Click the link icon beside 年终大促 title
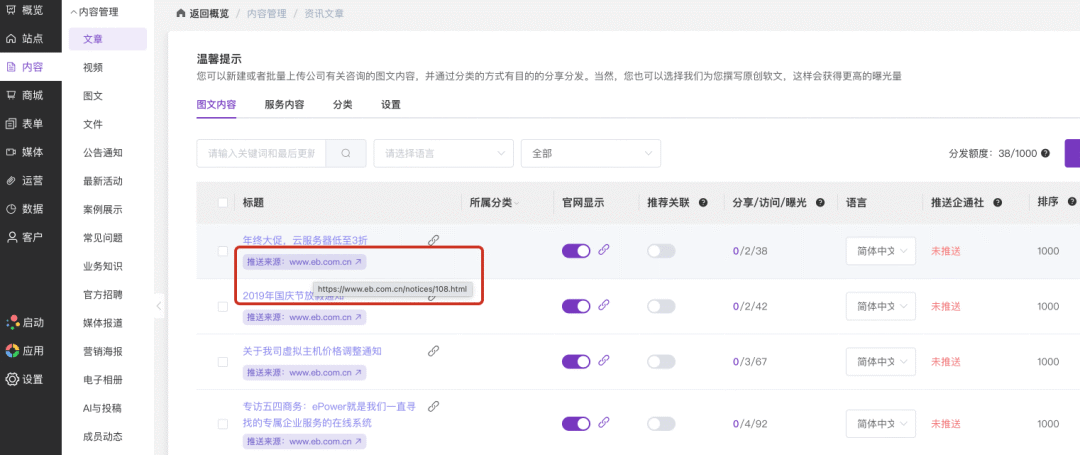 coord(433,240)
